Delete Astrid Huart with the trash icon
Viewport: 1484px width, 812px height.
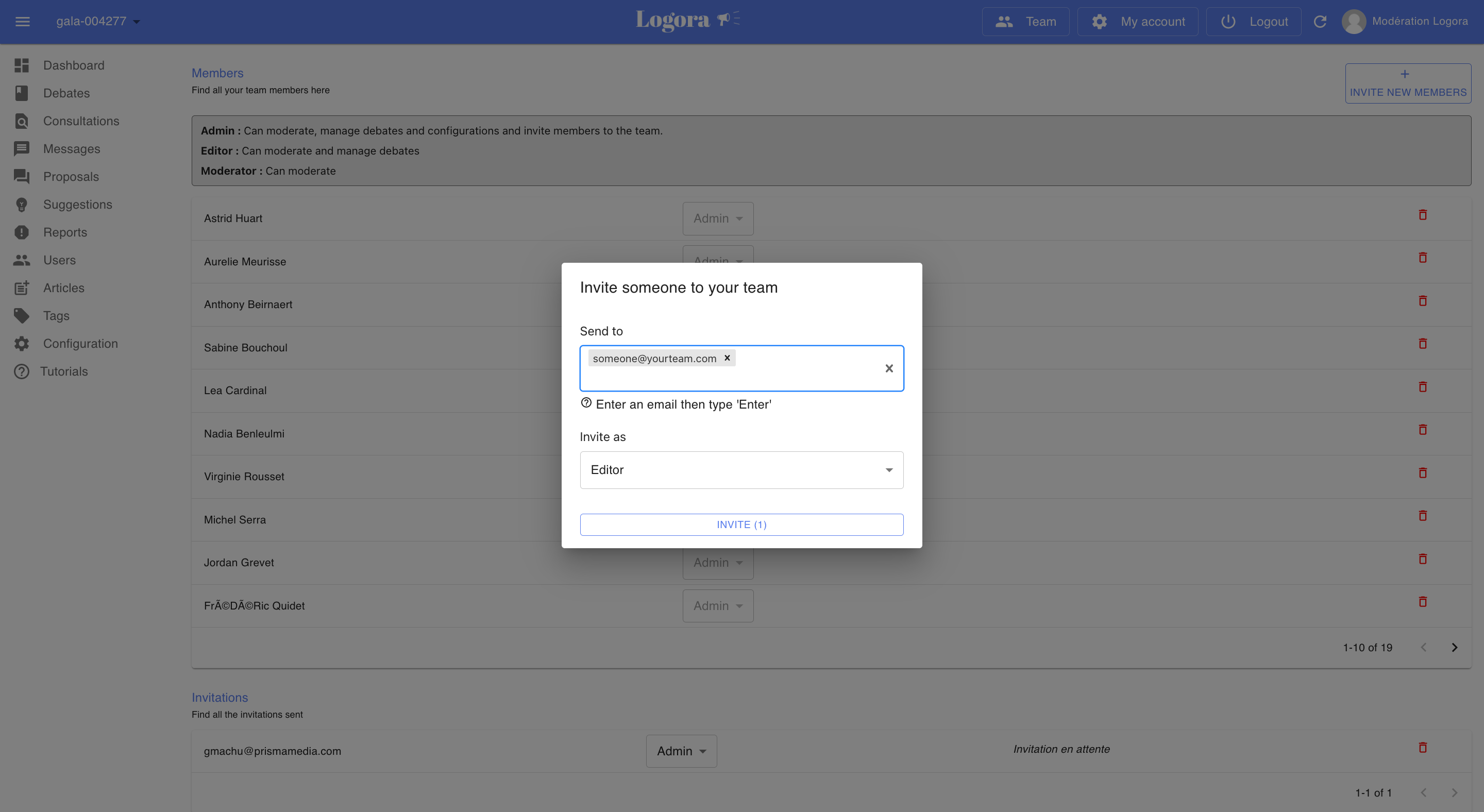click(1422, 215)
